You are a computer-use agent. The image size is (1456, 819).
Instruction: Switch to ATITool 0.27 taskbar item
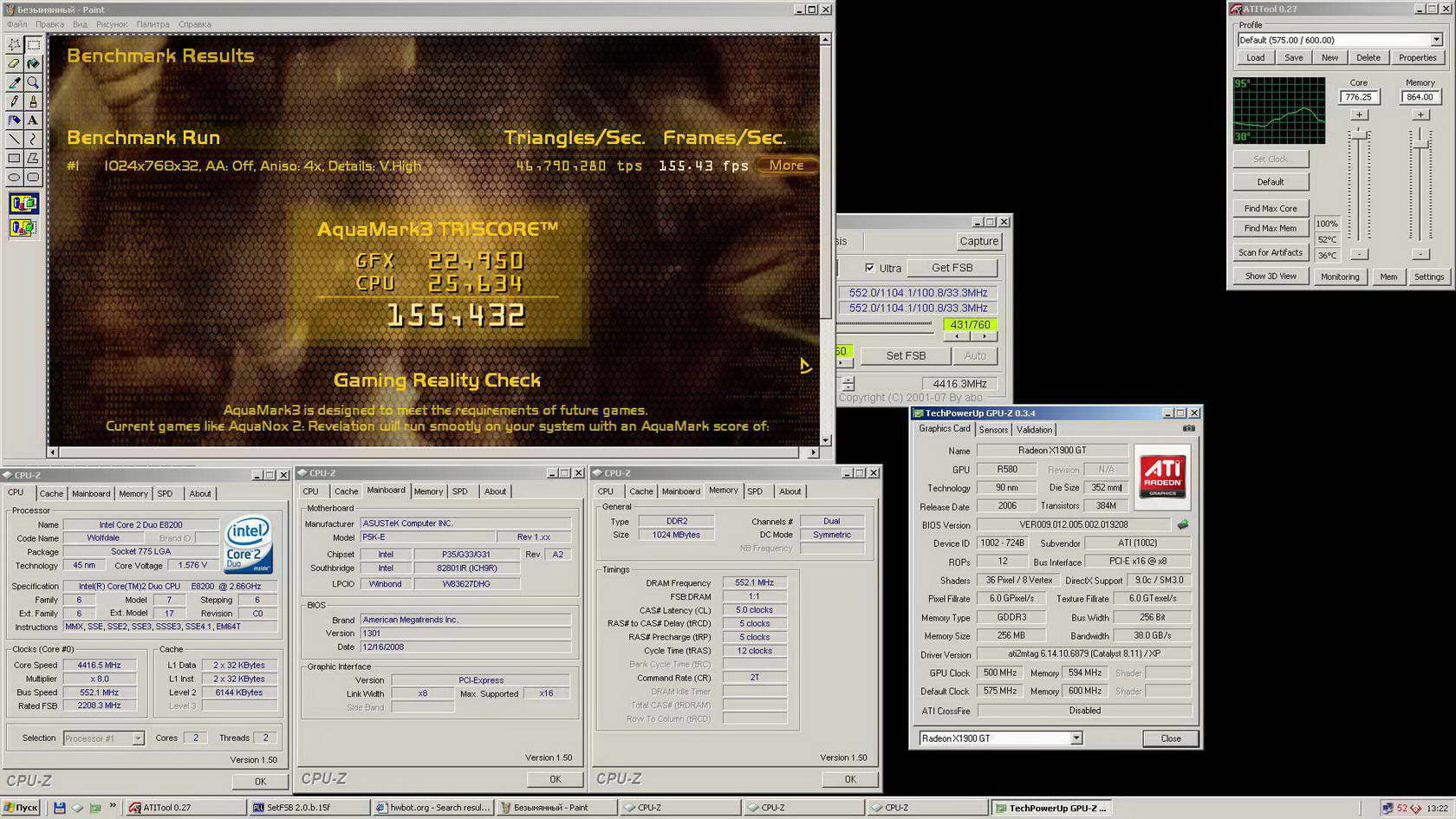(185, 808)
